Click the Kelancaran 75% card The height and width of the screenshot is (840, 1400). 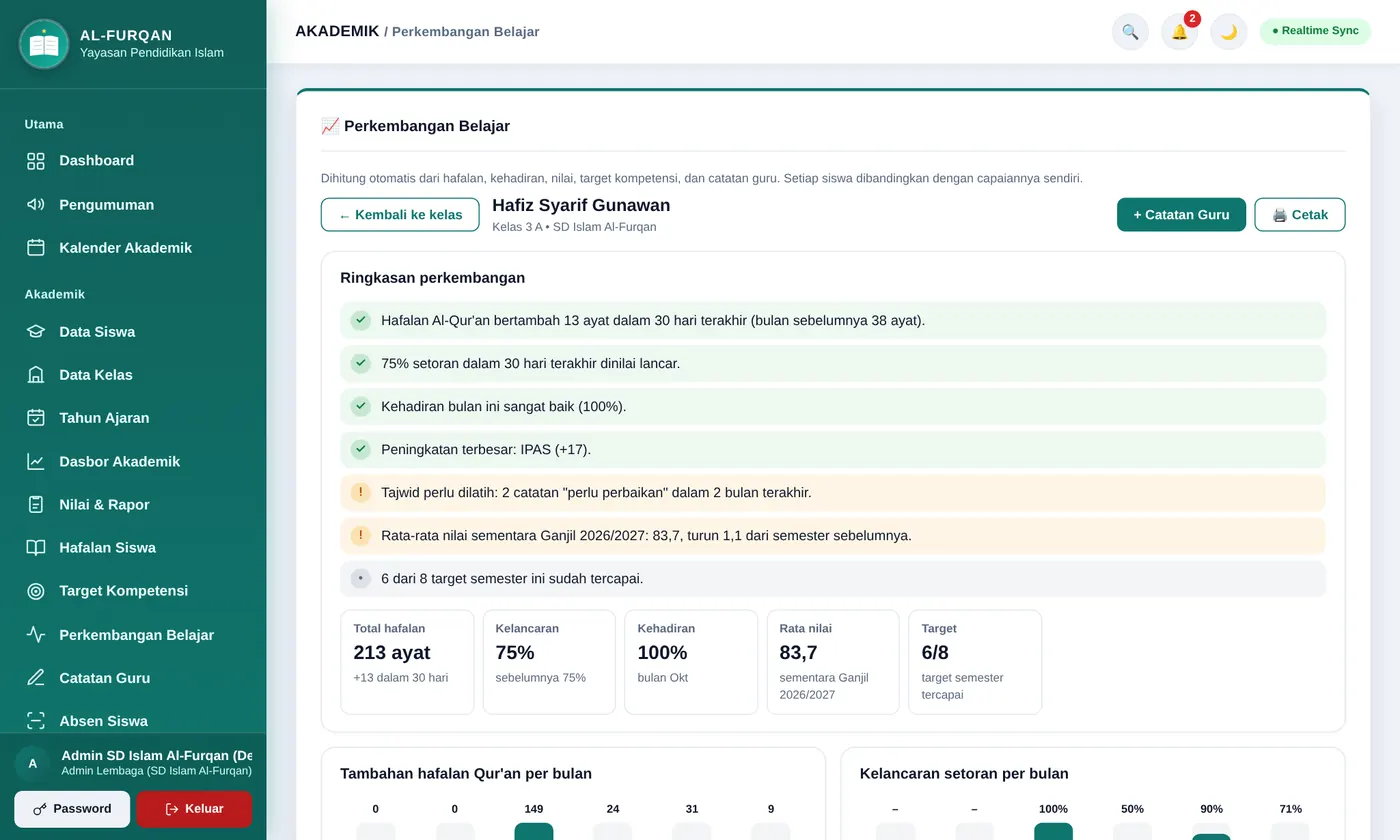tap(549, 662)
